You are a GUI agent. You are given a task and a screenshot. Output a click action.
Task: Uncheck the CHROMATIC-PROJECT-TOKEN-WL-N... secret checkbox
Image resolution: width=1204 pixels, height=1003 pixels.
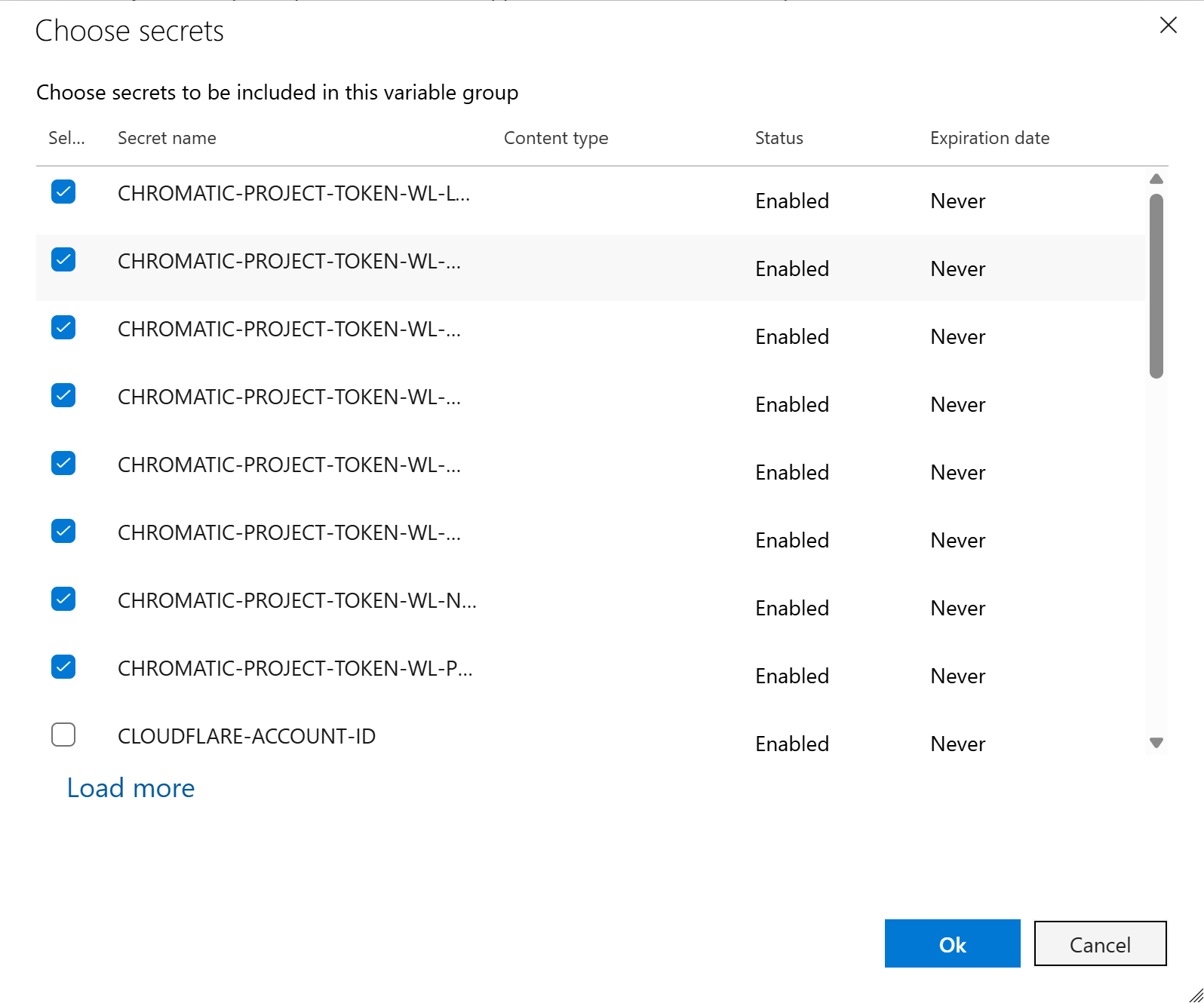click(x=63, y=600)
